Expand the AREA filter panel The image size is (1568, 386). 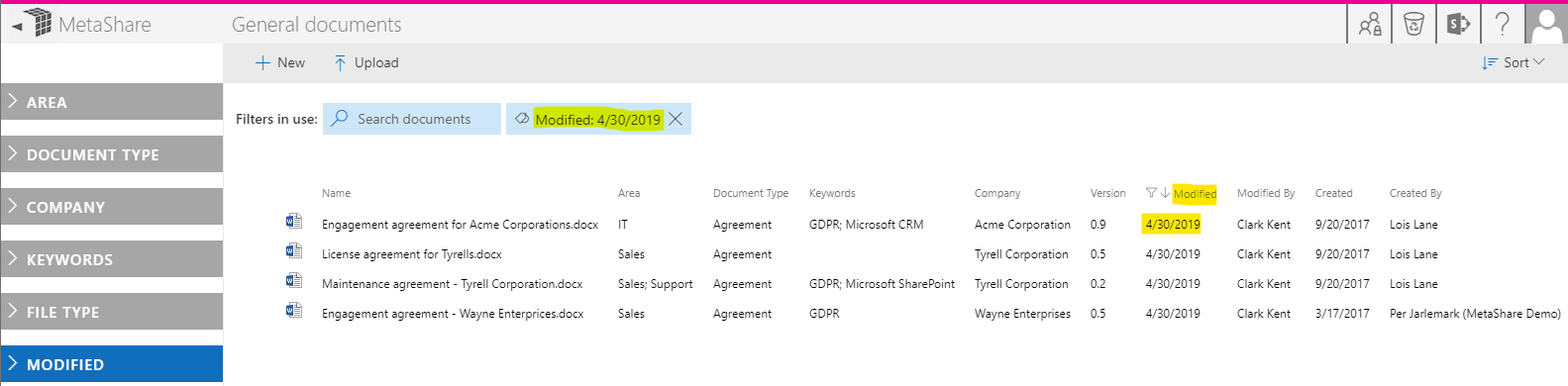tap(112, 102)
